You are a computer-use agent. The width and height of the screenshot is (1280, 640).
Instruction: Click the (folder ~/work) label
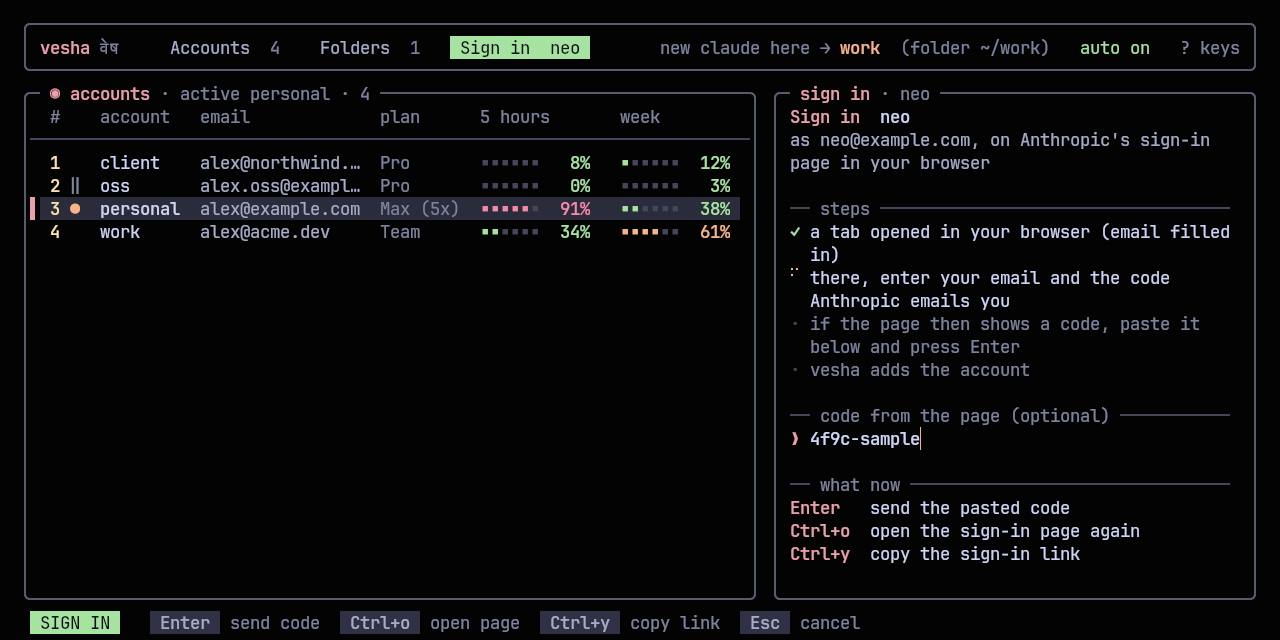[x=975, y=48]
